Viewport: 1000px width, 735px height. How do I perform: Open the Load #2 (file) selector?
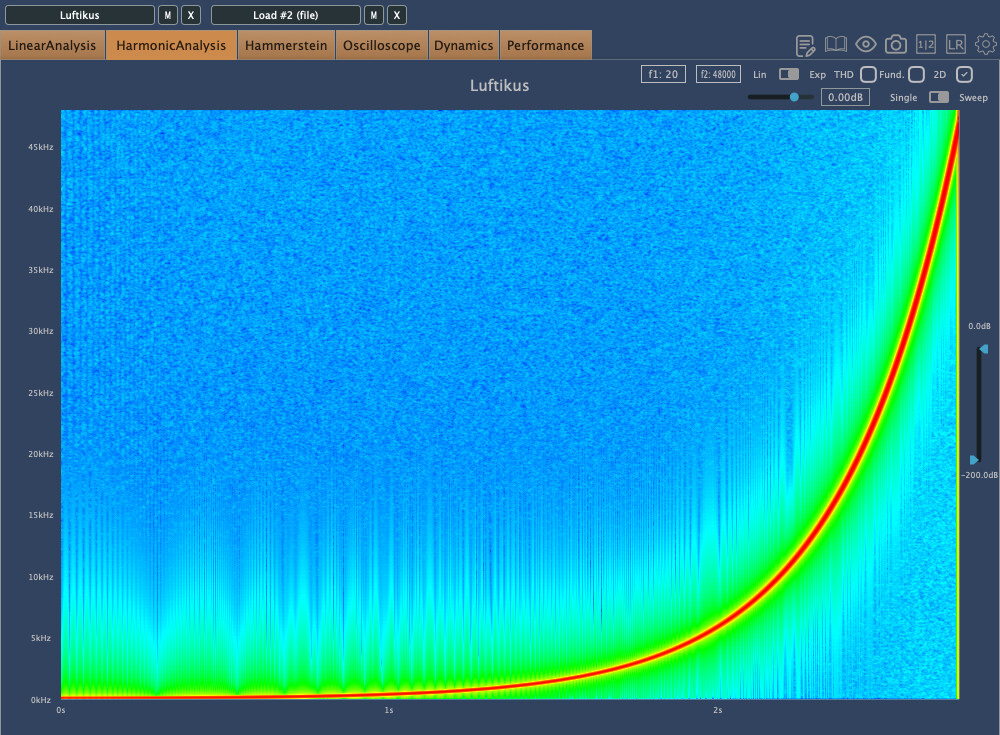[285, 15]
